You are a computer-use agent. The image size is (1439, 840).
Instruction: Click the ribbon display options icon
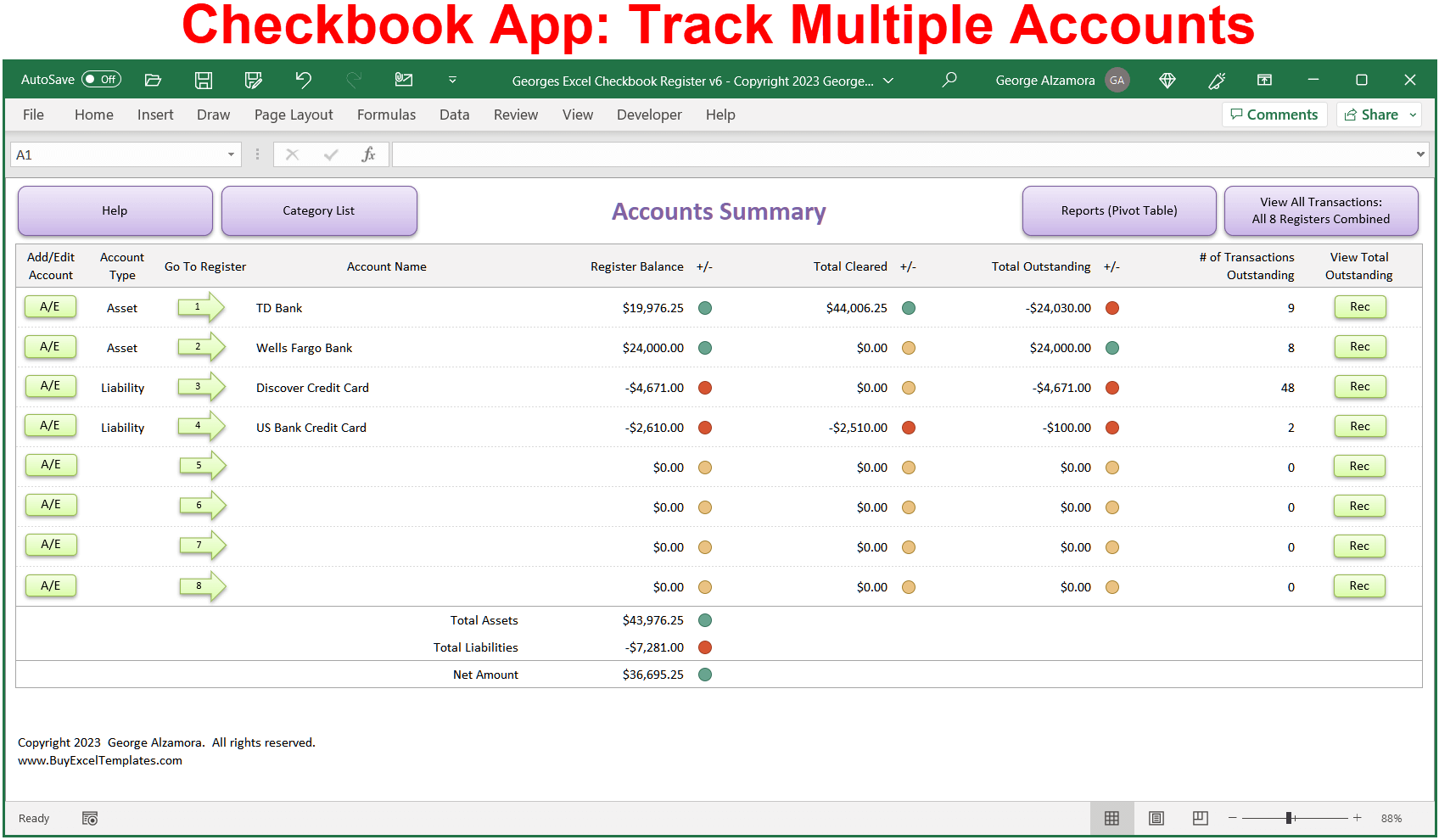tap(1264, 80)
